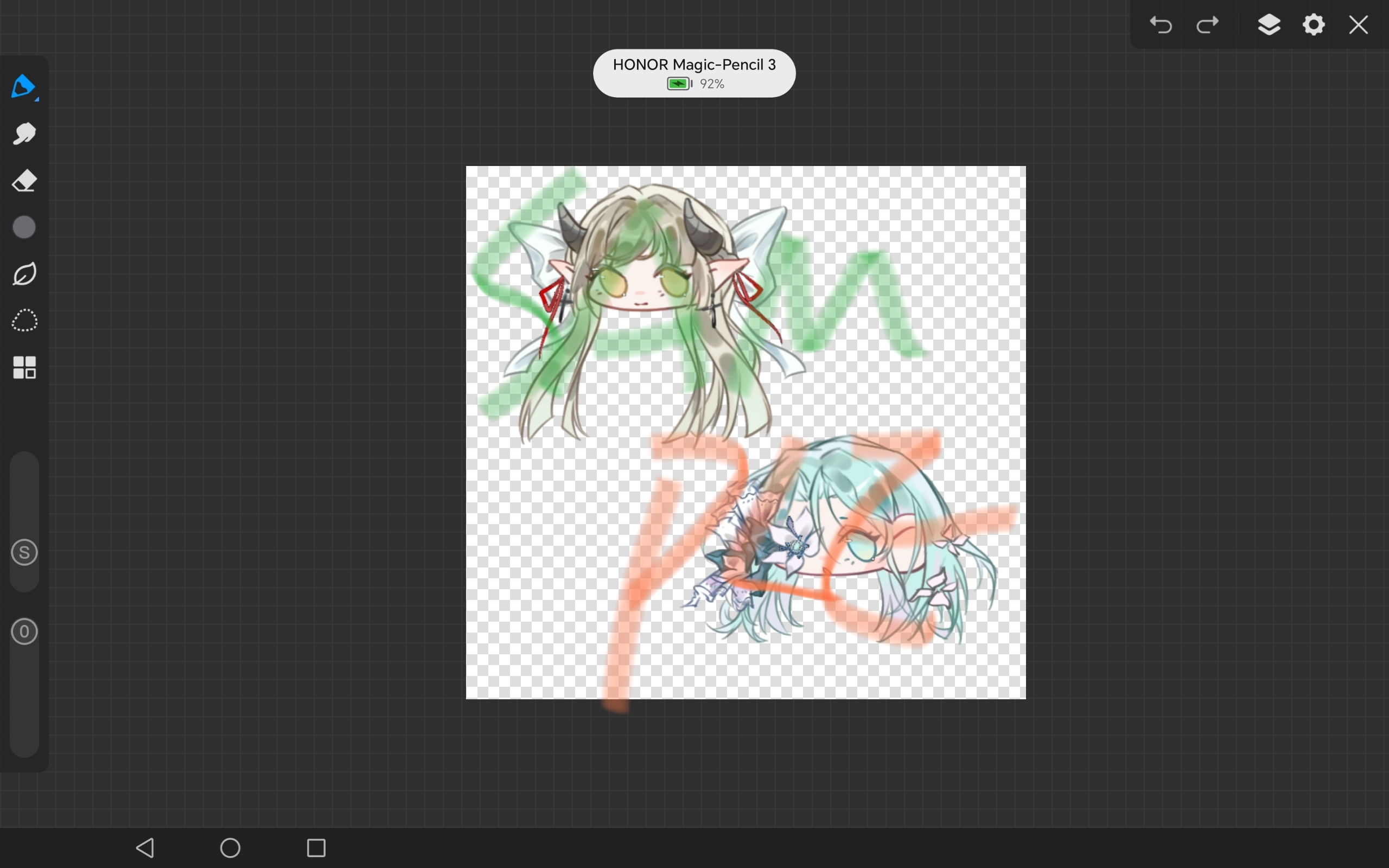Open the layers panel
The image size is (1389, 868).
click(1269, 25)
